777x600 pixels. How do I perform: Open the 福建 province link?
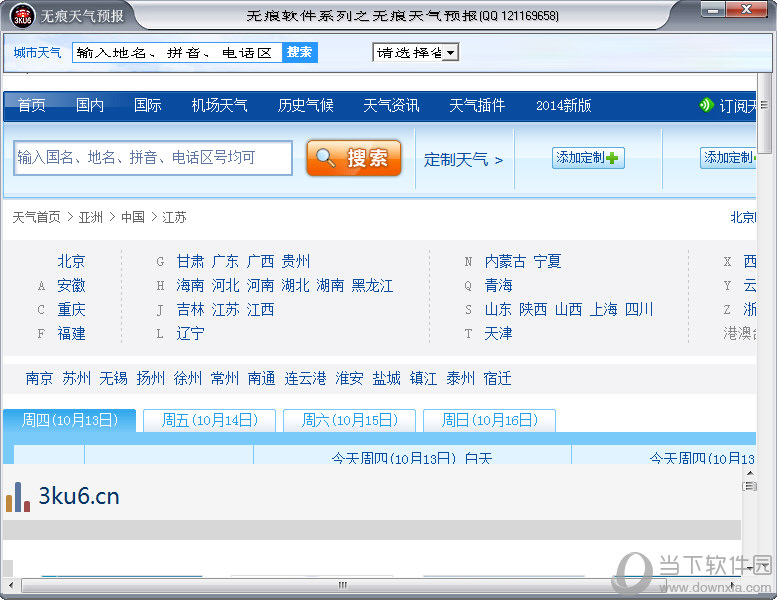(71, 333)
